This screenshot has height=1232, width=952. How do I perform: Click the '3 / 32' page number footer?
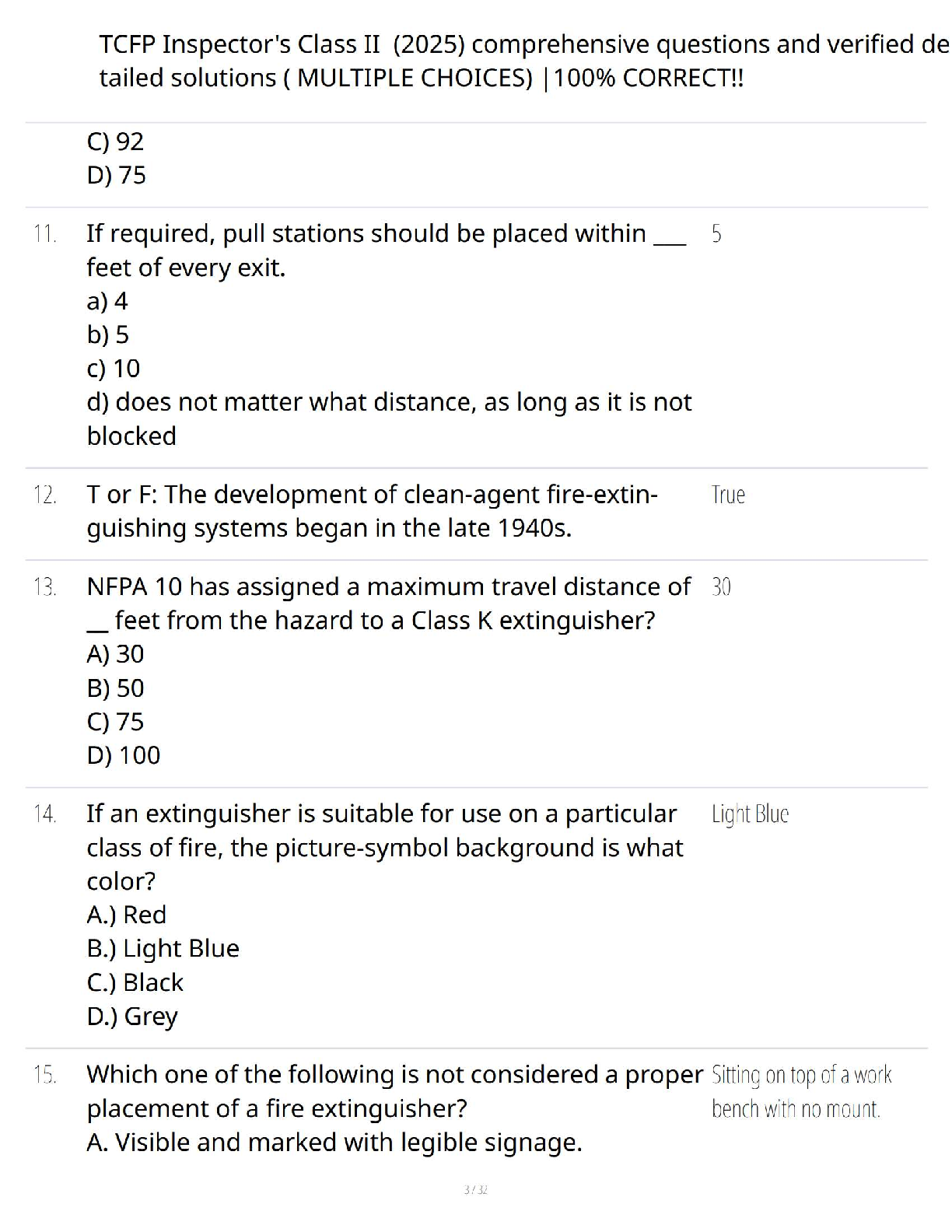(475, 1190)
